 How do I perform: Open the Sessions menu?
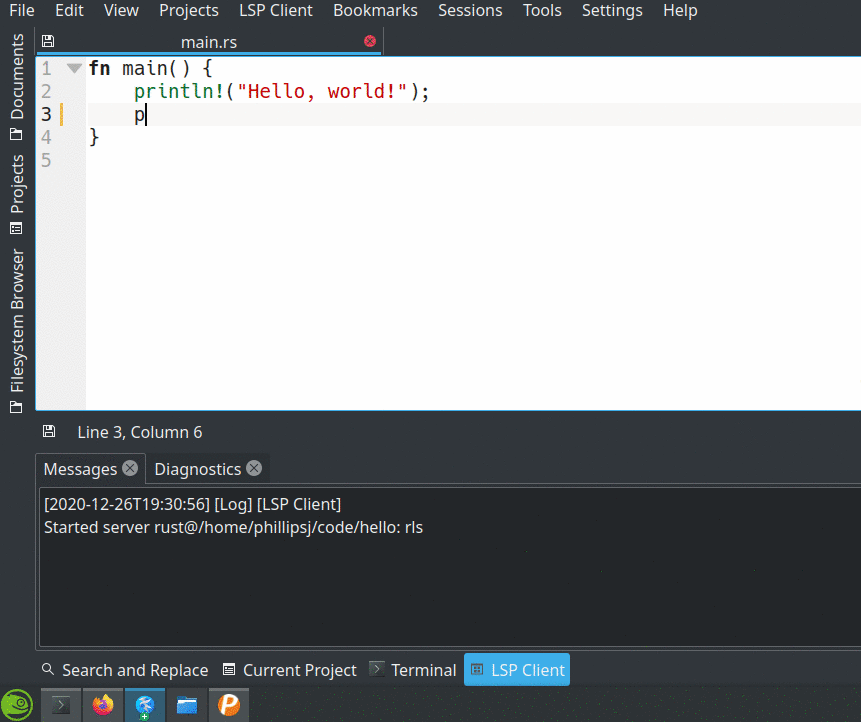470,10
